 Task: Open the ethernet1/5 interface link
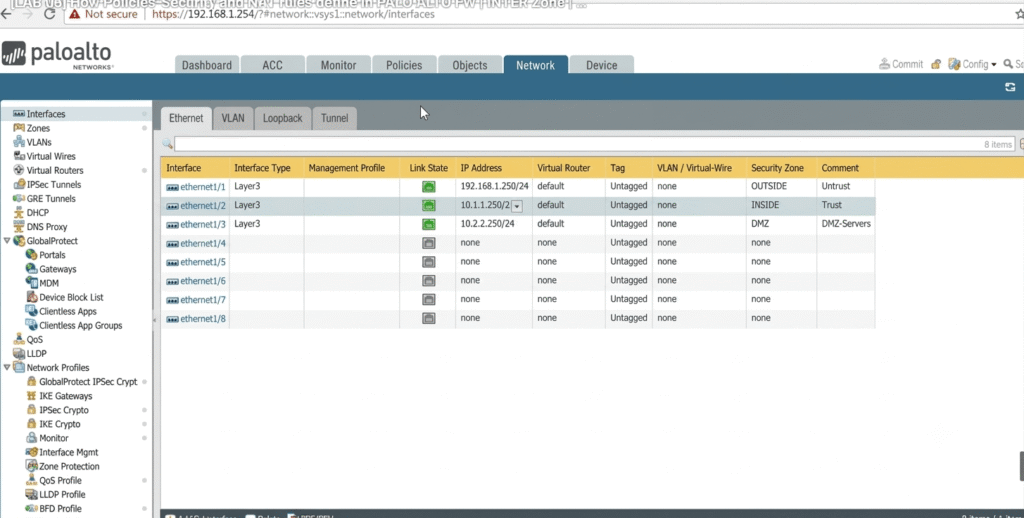(x=202, y=262)
